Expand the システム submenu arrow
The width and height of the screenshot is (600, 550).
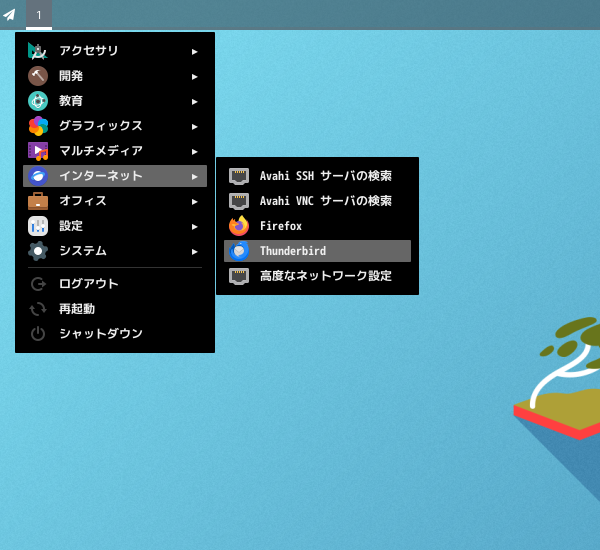click(195, 252)
